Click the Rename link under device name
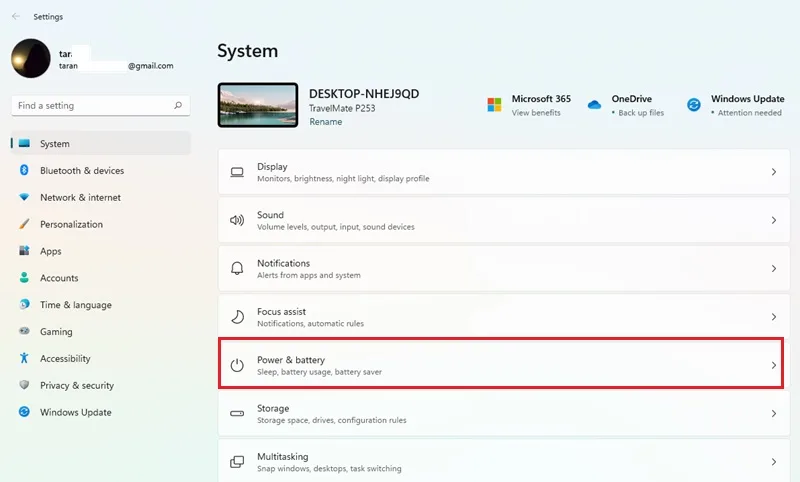This screenshot has width=800, height=482. coord(326,122)
